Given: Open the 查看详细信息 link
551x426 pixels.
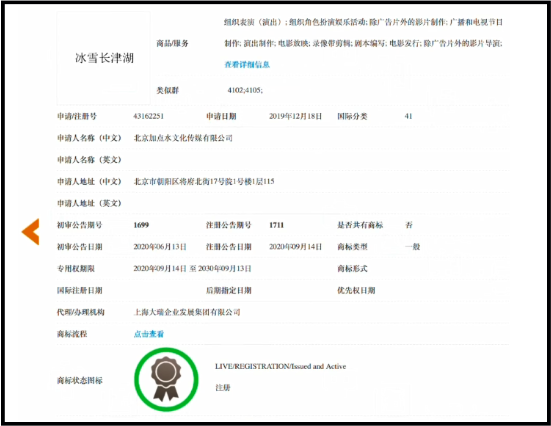Looking at the screenshot, I should pyautogui.click(x=247, y=64).
